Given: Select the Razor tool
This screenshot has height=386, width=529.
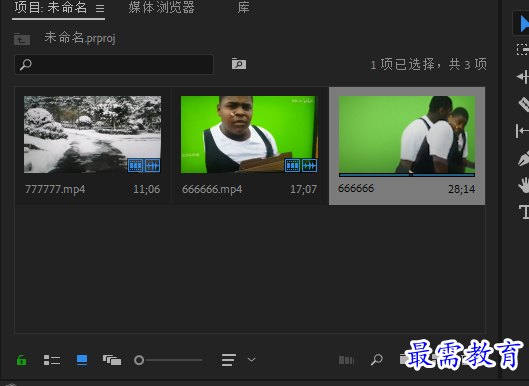Looking at the screenshot, I should [x=524, y=104].
